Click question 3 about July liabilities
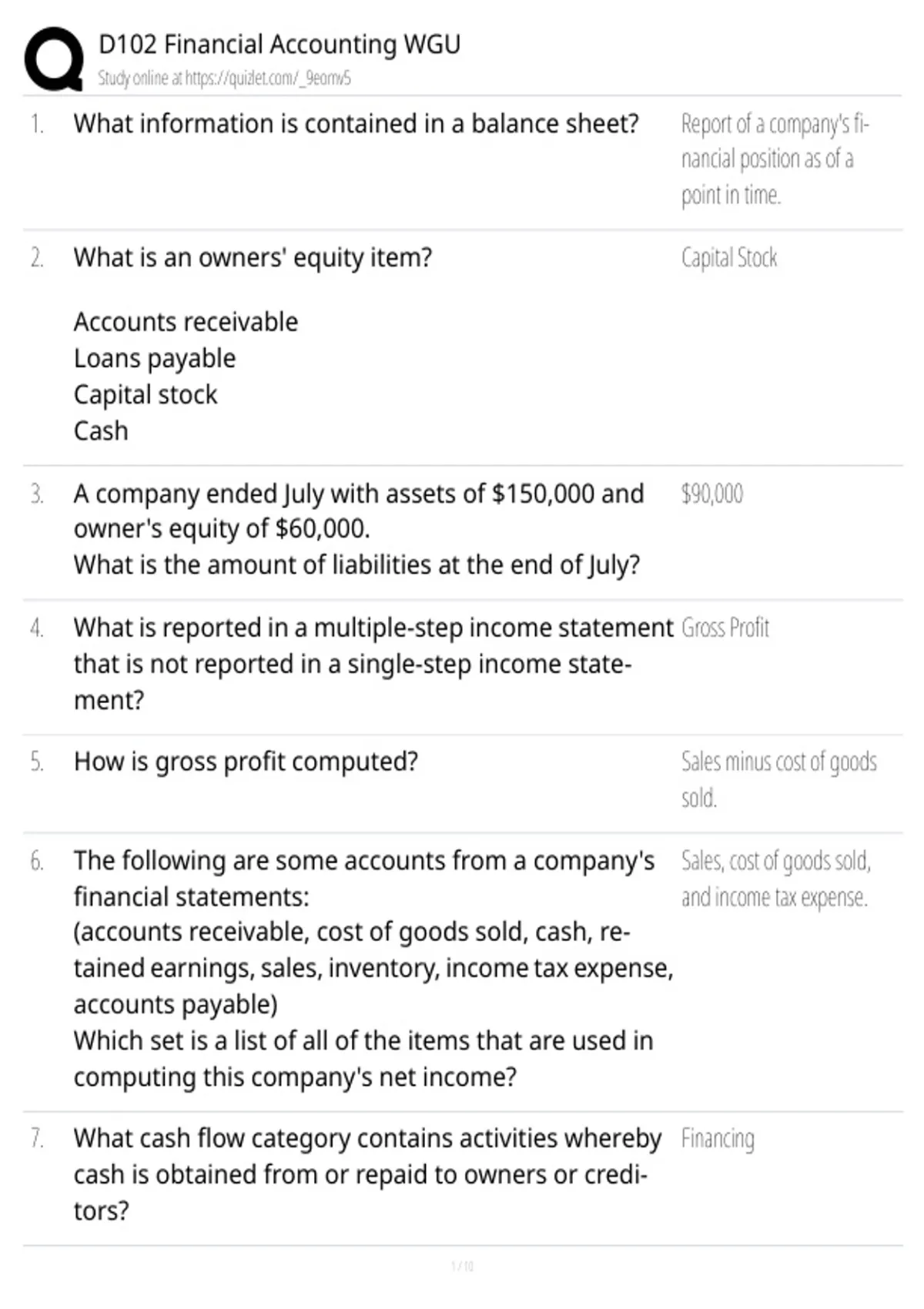924x1309 pixels. pyautogui.click(x=359, y=529)
